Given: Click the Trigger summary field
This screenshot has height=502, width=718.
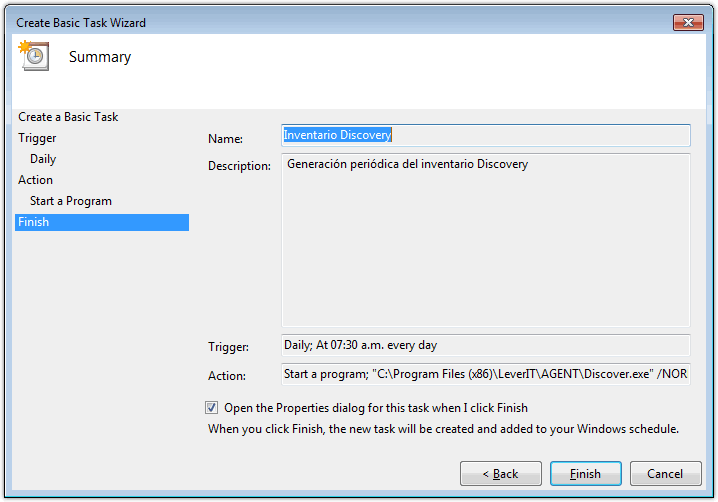Looking at the screenshot, I should 485,345.
